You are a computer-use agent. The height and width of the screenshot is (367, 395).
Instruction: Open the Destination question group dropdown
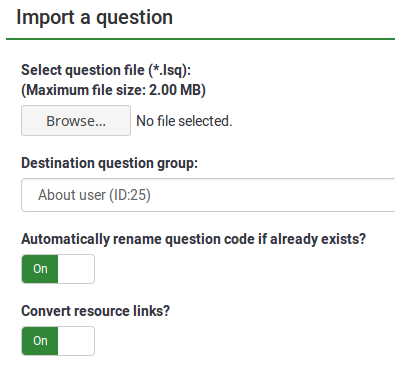pos(208,195)
